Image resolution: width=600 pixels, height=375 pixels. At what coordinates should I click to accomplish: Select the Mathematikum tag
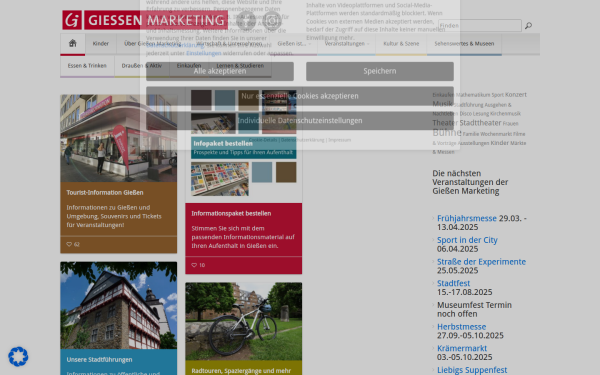pyautogui.click(x=473, y=95)
